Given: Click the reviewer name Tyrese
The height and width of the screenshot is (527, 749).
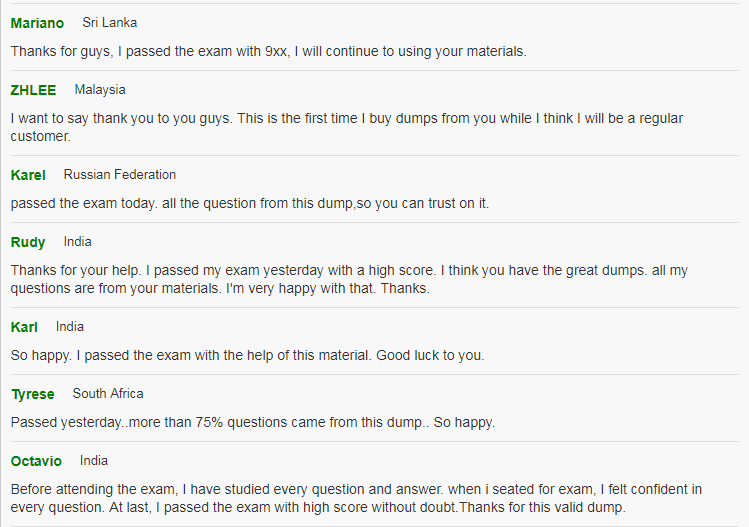Looking at the screenshot, I should click(x=32, y=394).
